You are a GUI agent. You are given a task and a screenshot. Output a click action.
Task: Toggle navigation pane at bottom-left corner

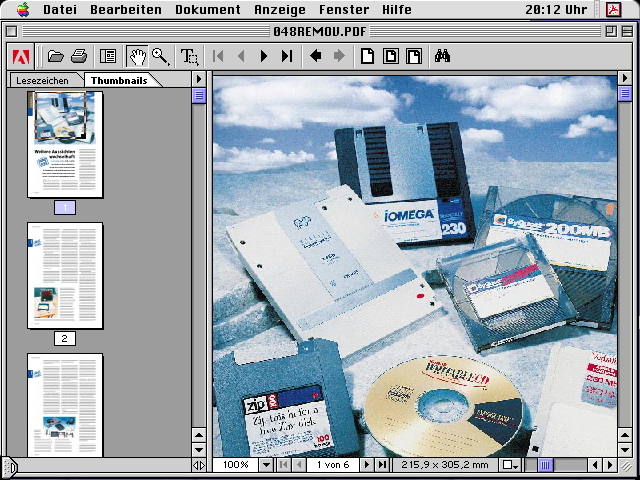(x=9, y=467)
